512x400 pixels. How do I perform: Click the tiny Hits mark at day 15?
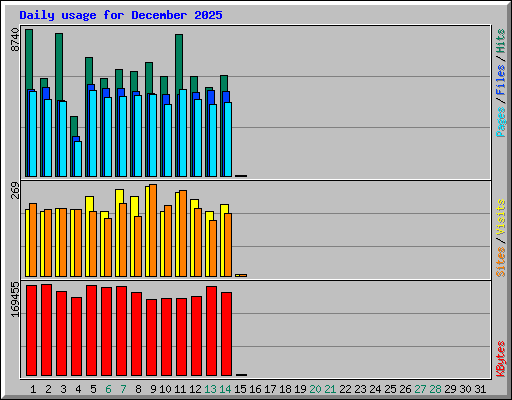point(241,176)
